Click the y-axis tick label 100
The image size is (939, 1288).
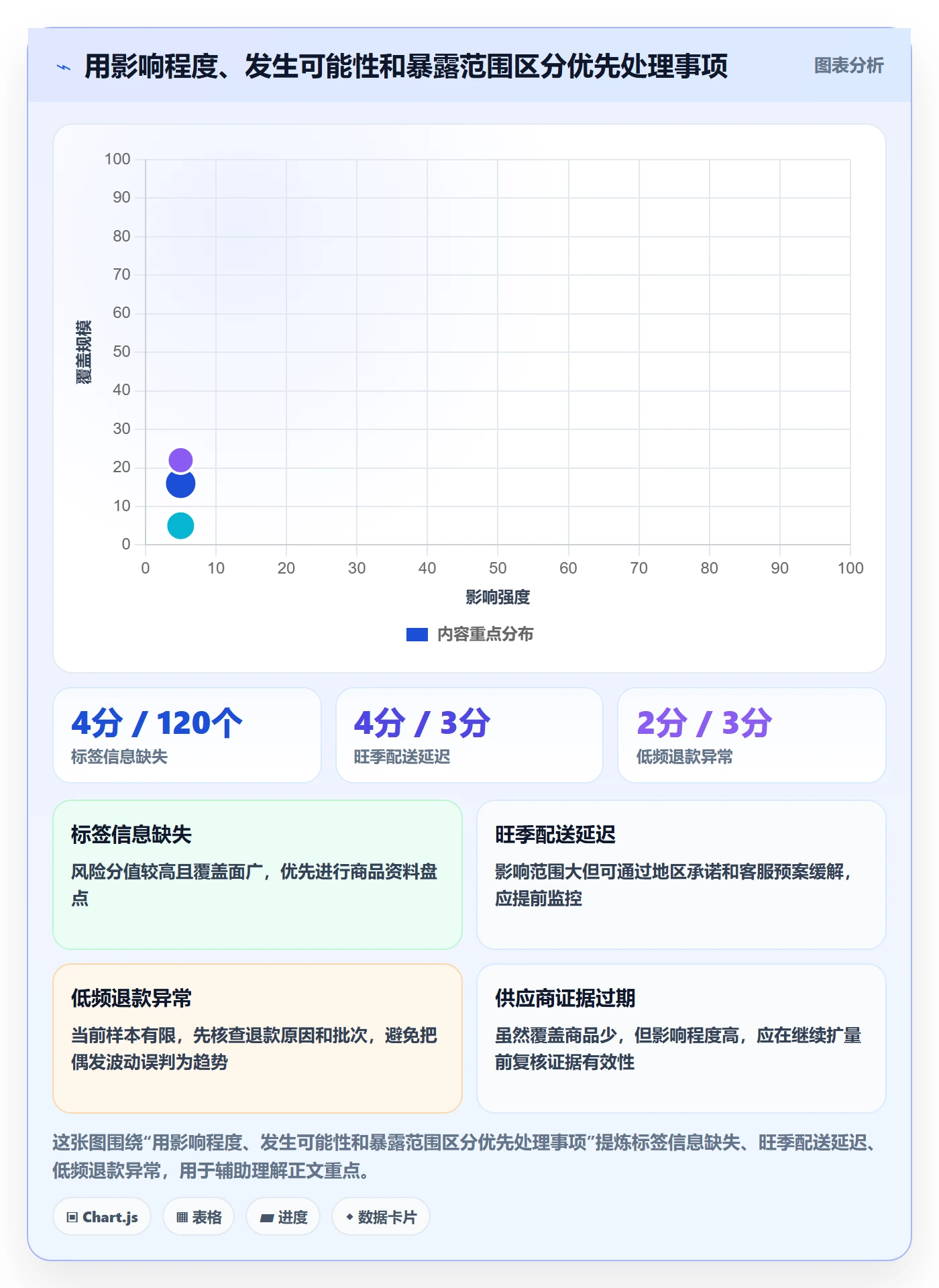117,159
